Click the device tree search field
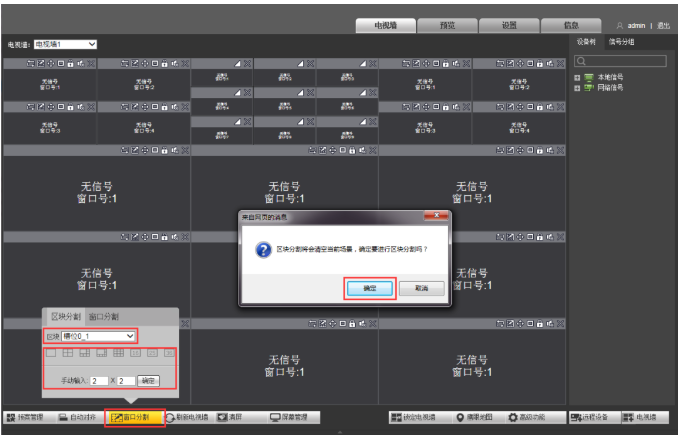 [627, 61]
